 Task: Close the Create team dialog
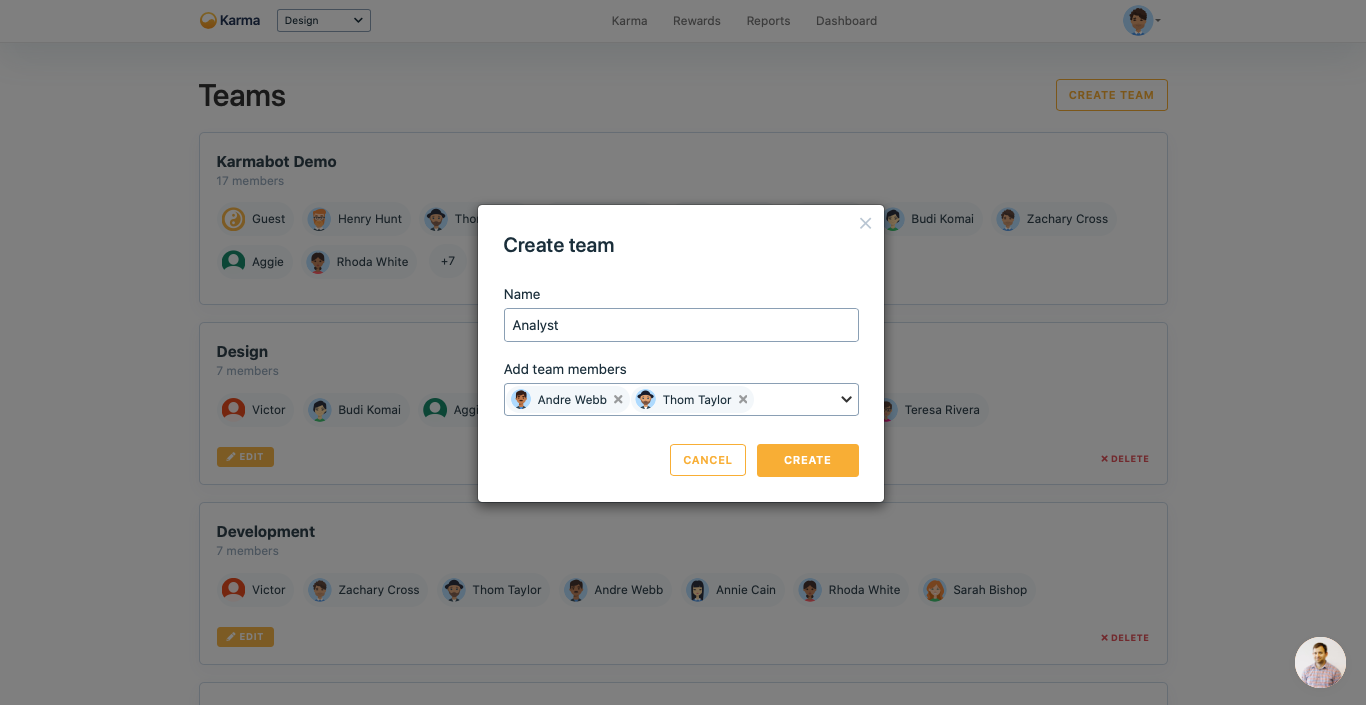coord(866,223)
